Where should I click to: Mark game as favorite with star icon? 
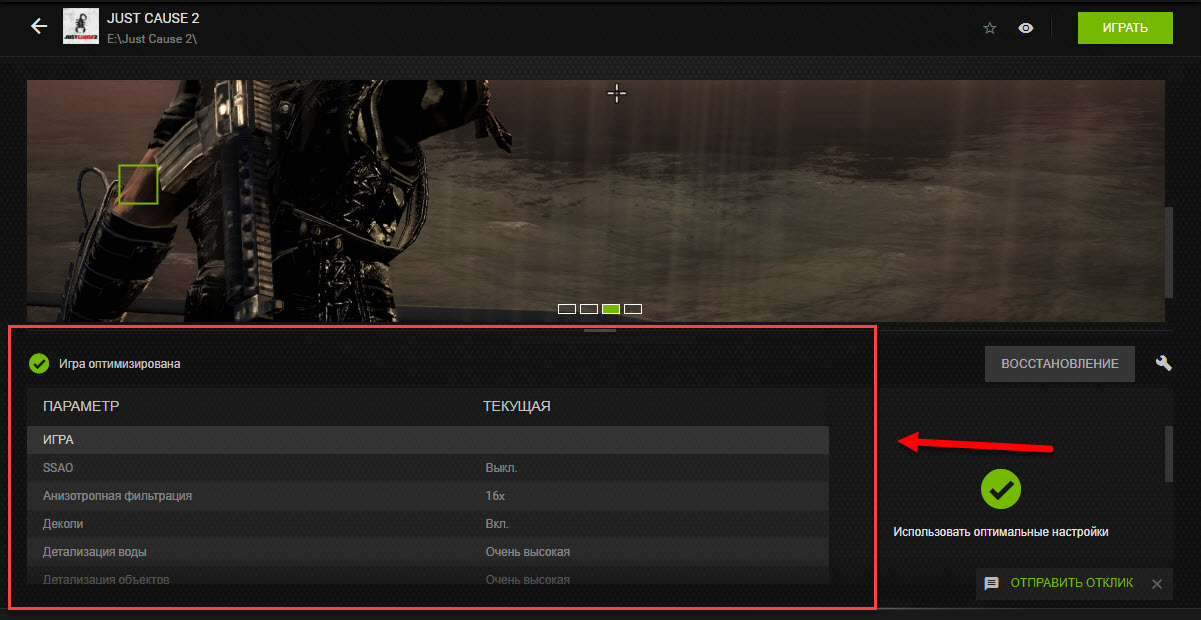coord(990,28)
